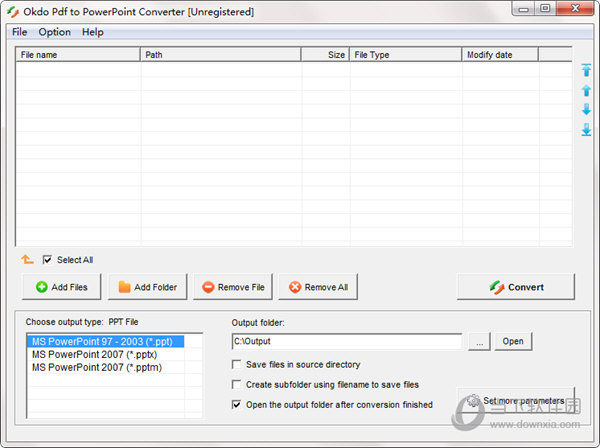The width and height of the screenshot is (600, 448).
Task: Enable Create subfolder using filename option
Action: point(236,384)
